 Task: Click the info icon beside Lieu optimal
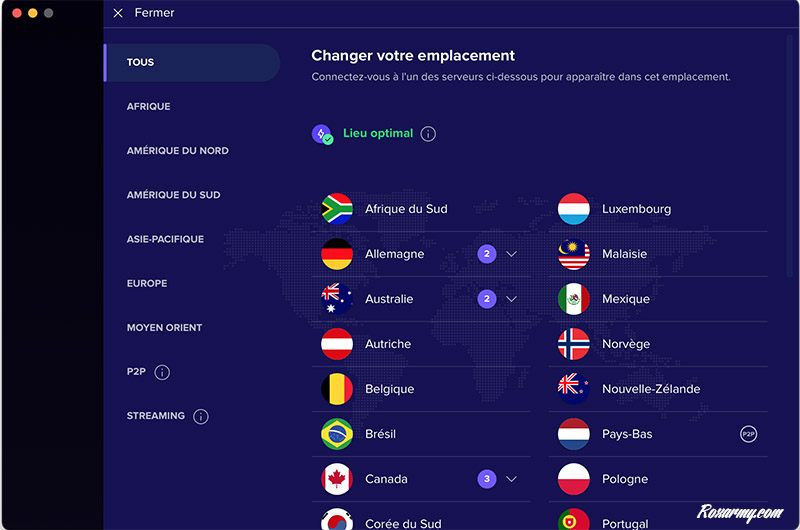428,134
